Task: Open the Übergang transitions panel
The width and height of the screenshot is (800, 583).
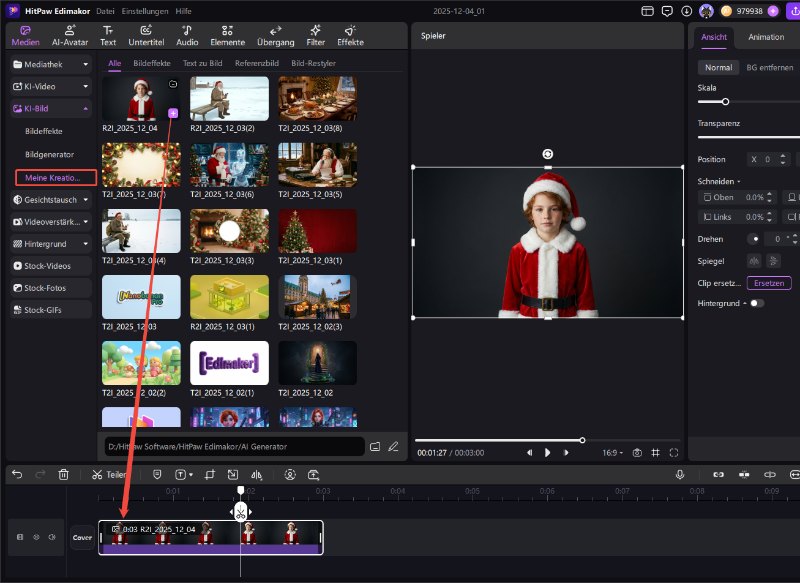Action: (x=275, y=35)
